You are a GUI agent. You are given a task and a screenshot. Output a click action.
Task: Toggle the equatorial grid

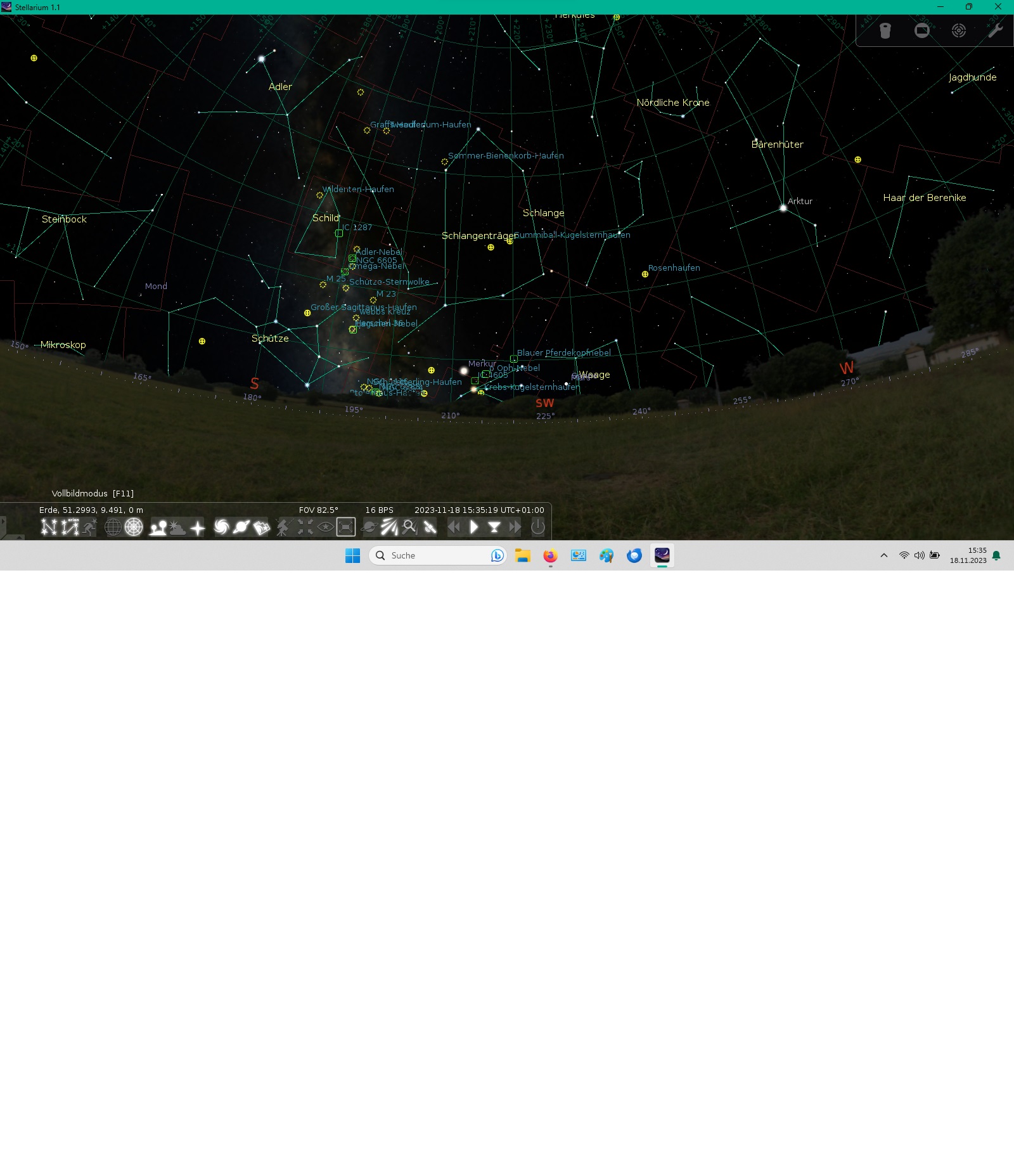(x=113, y=527)
